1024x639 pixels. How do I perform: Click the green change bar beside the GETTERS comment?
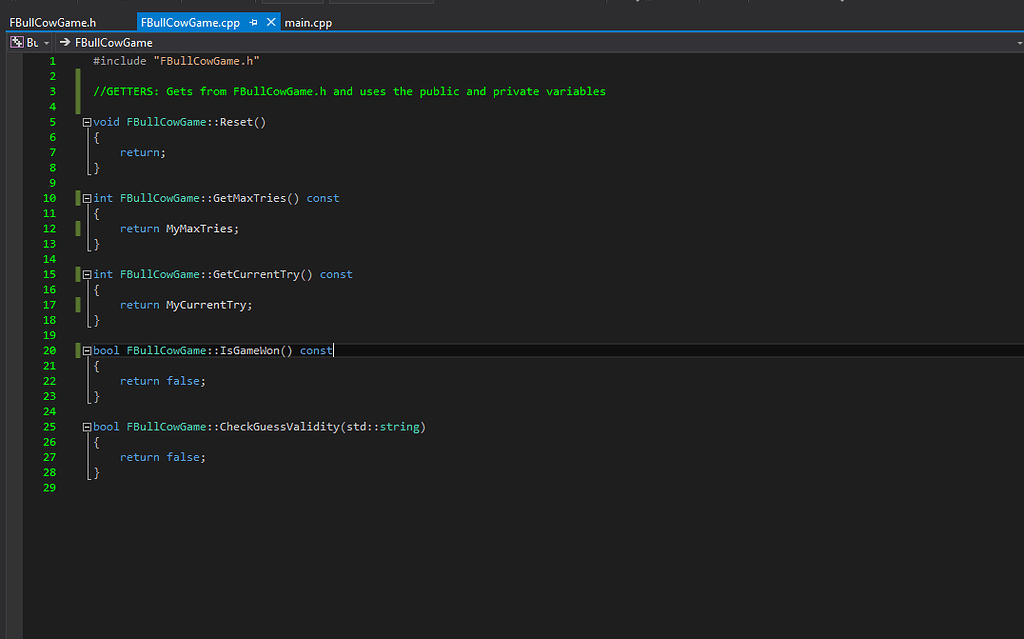(x=78, y=90)
